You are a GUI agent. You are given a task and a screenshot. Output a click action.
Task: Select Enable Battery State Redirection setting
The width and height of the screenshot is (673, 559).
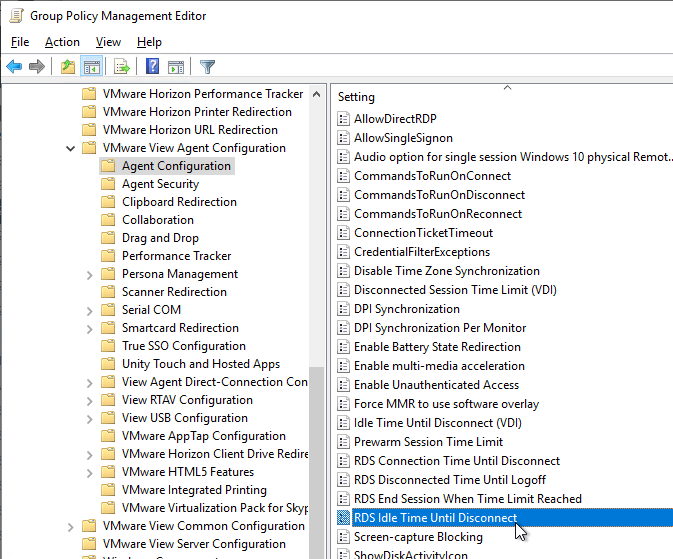coord(437,347)
